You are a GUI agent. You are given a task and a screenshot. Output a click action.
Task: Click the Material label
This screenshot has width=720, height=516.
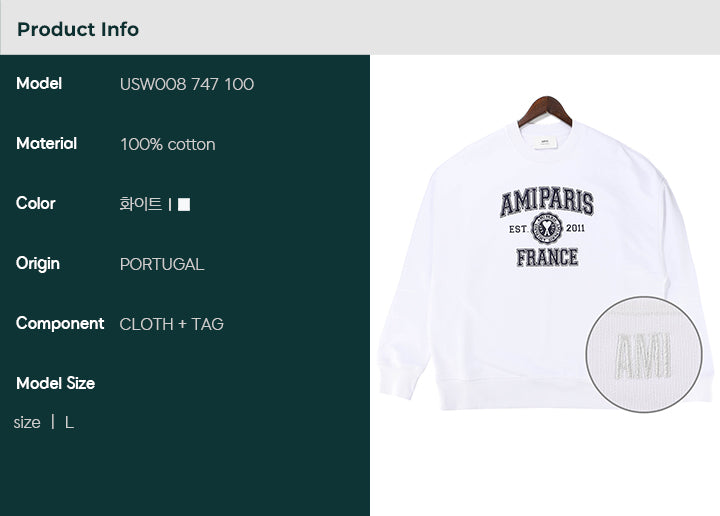[46, 144]
